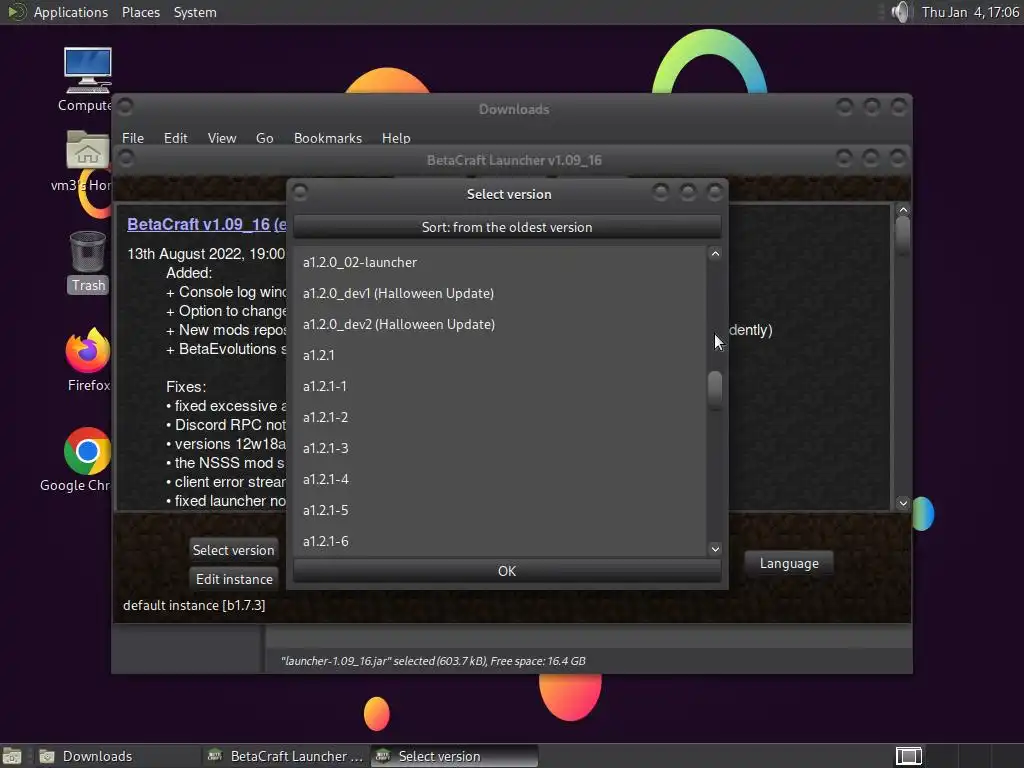
Task: Click the BetaCraft Launcher window menu button
Action: 126,158
